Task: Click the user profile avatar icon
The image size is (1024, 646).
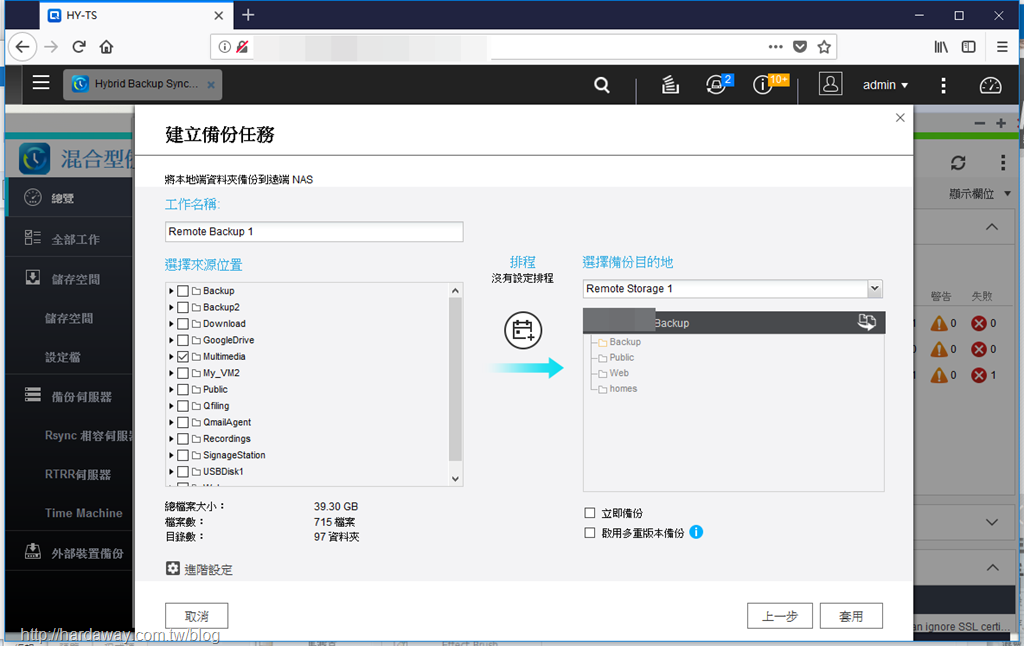Action: coord(830,84)
